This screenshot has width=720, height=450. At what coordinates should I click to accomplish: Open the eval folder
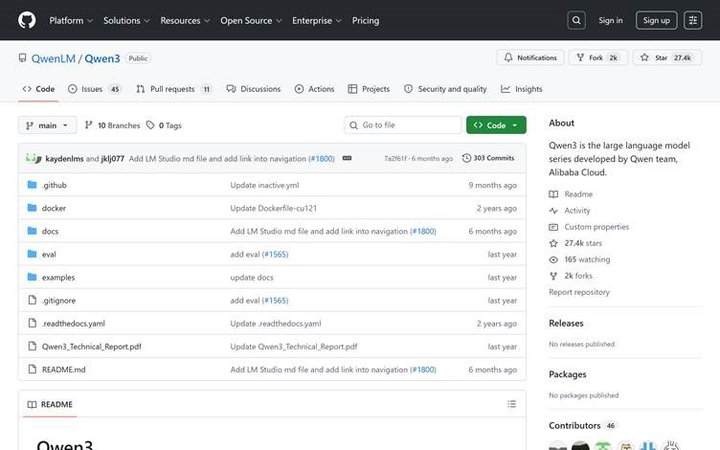click(49, 254)
